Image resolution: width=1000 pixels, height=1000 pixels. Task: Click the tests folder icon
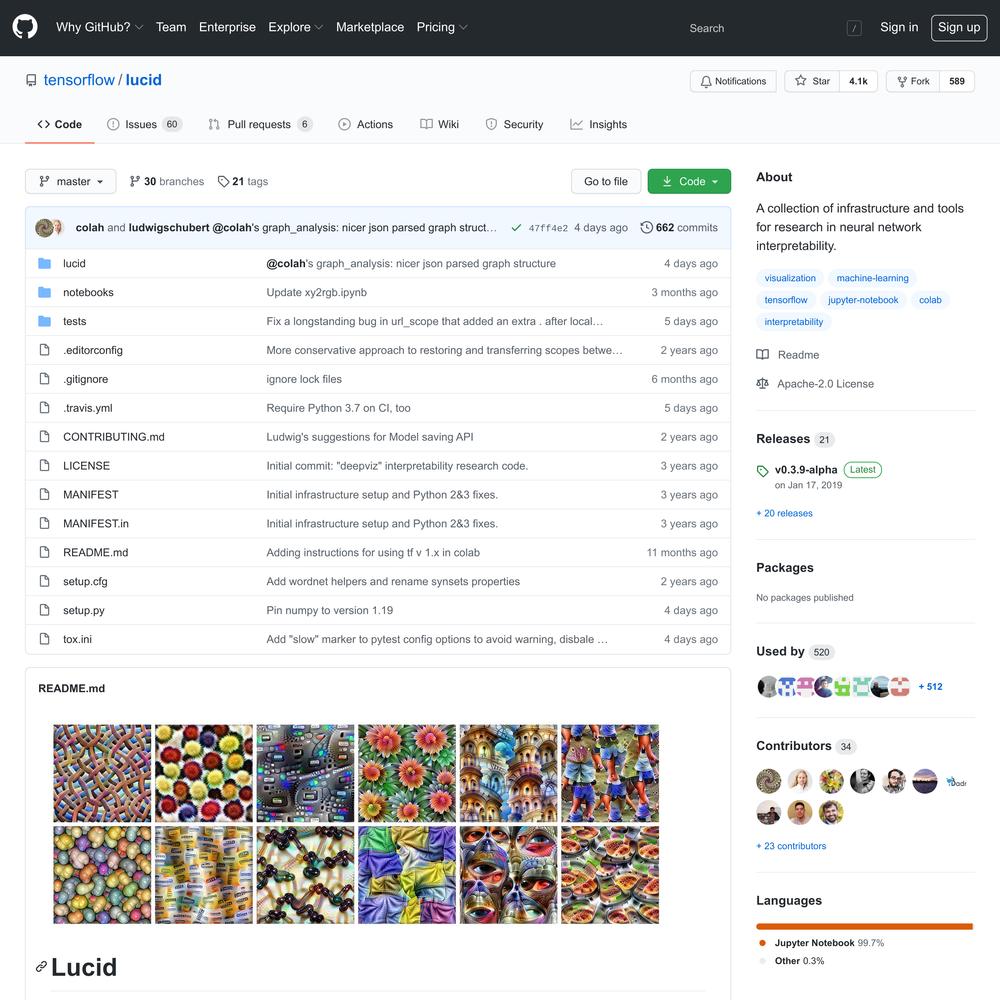click(x=44, y=321)
